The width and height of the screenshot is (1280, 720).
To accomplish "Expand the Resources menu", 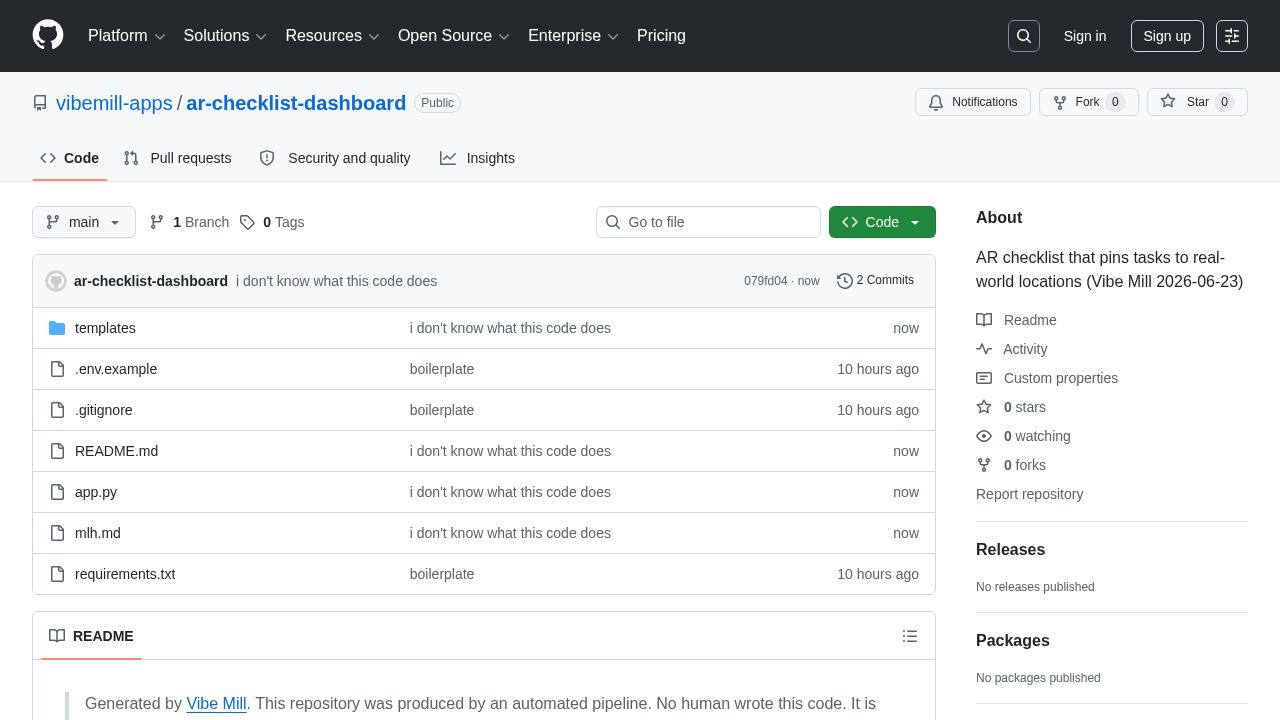I will [332, 36].
